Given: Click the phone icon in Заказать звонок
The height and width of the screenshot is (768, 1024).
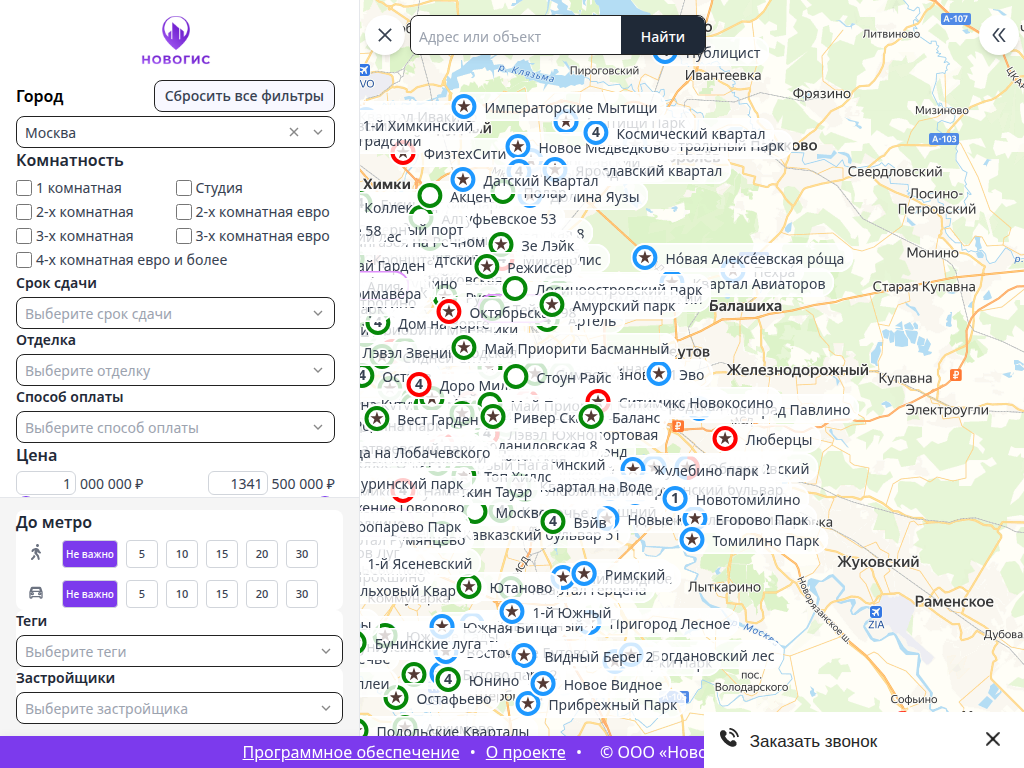Looking at the screenshot, I should 729,739.
